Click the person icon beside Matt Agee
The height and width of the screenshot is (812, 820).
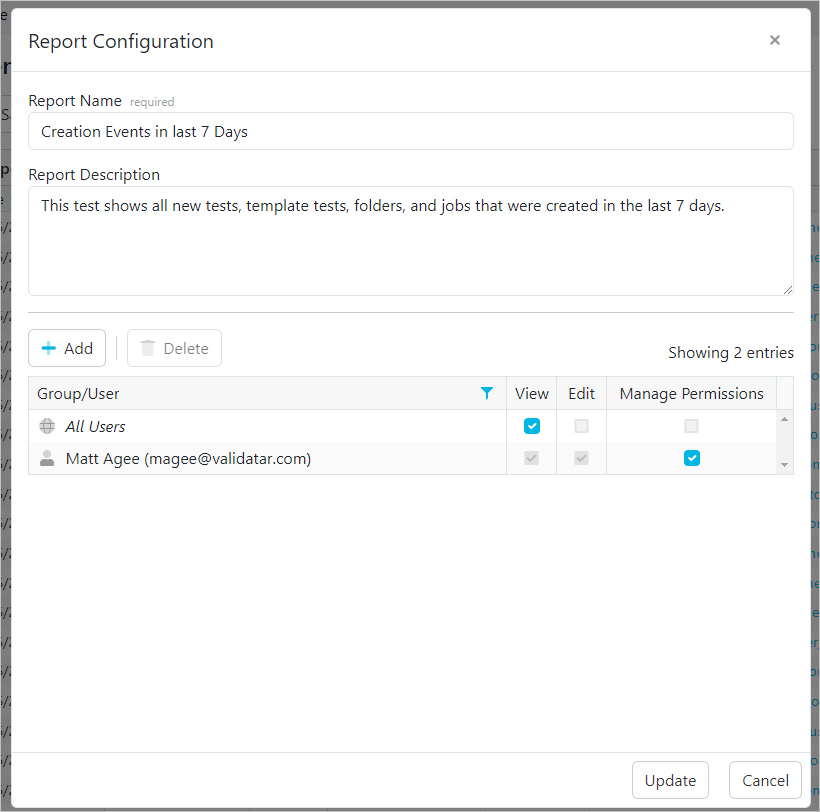click(47, 459)
